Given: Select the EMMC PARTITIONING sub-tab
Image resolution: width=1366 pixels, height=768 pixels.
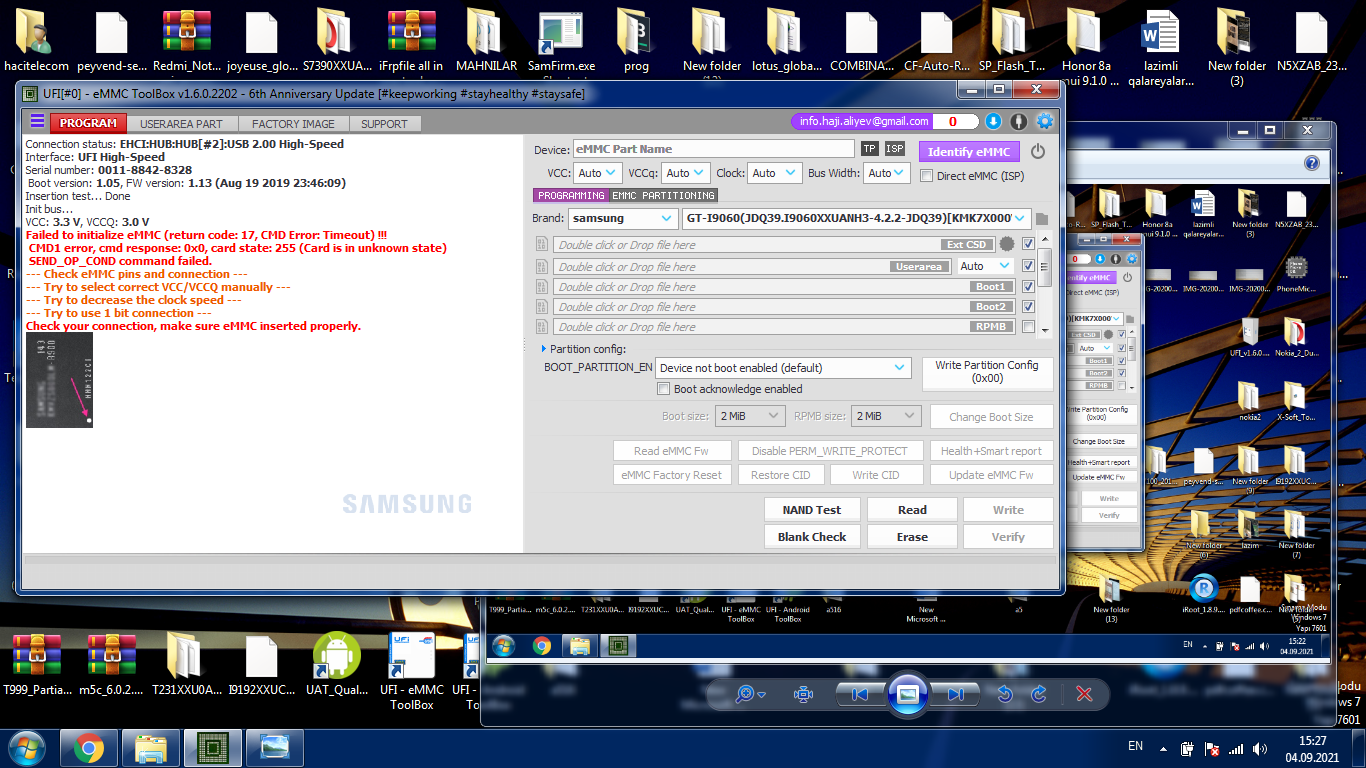Looking at the screenshot, I should pyautogui.click(x=663, y=196).
